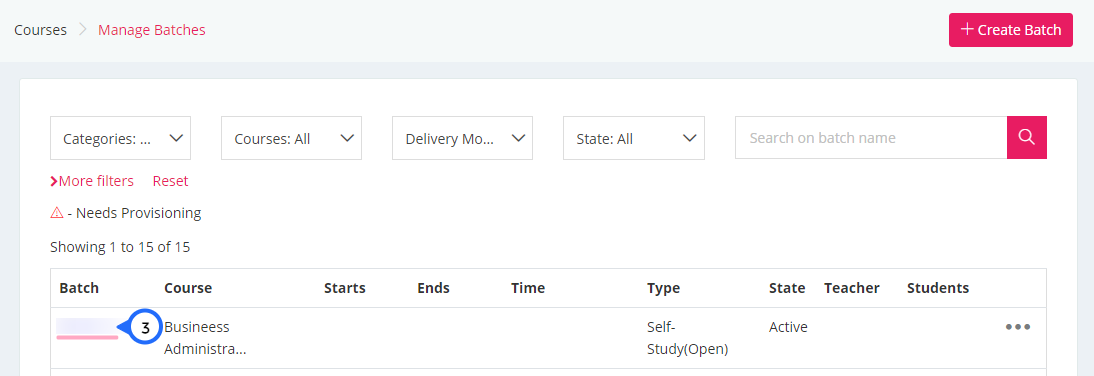Open the blurred batch name link
Viewport: 1094px width, 376px height.
(x=87, y=326)
